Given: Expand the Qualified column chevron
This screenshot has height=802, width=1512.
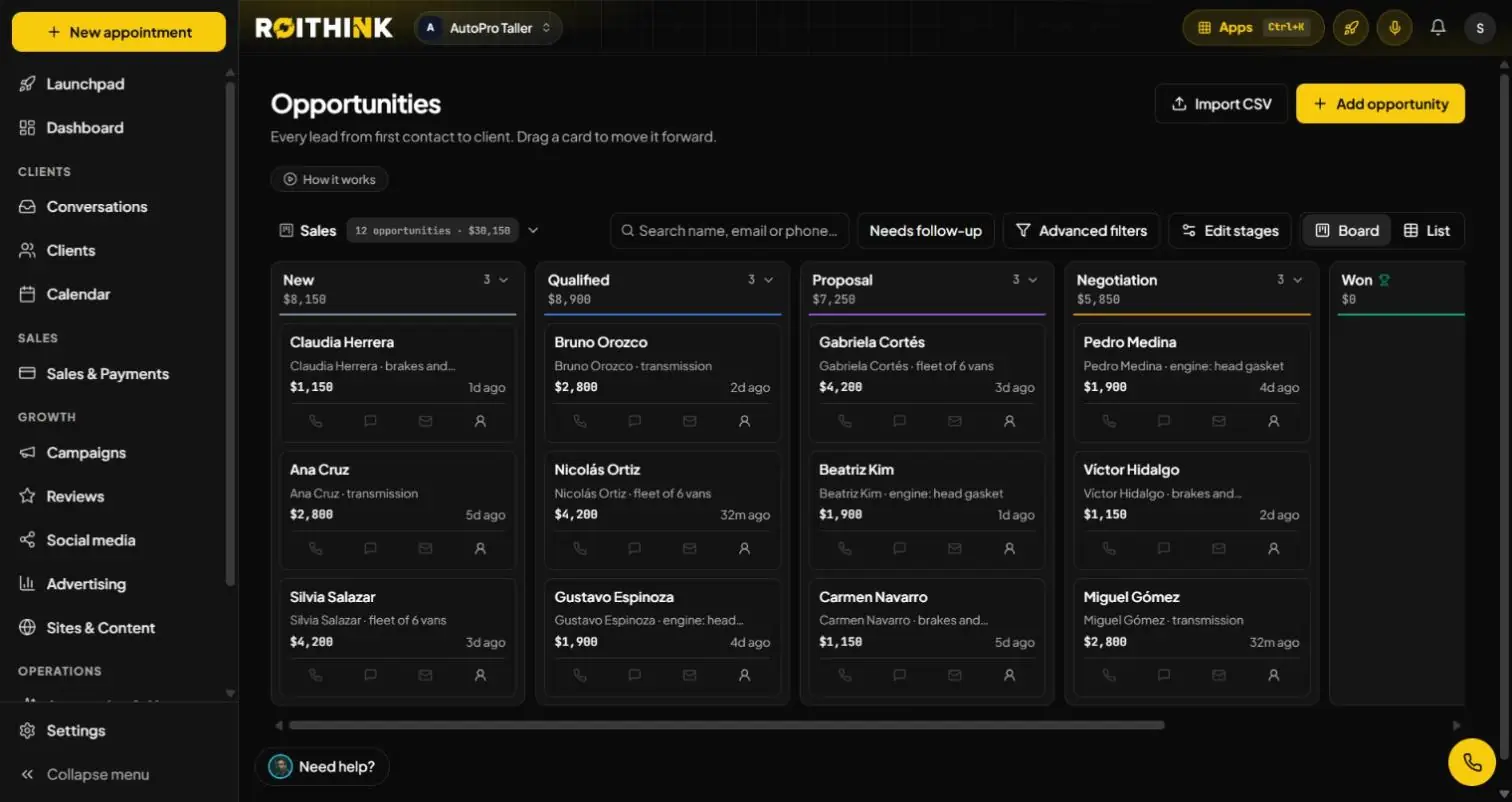Looking at the screenshot, I should coord(768,280).
